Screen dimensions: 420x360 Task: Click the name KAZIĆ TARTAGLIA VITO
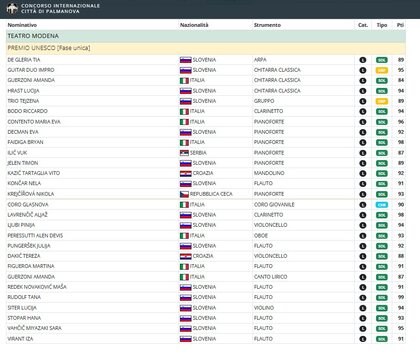[34, 173]
